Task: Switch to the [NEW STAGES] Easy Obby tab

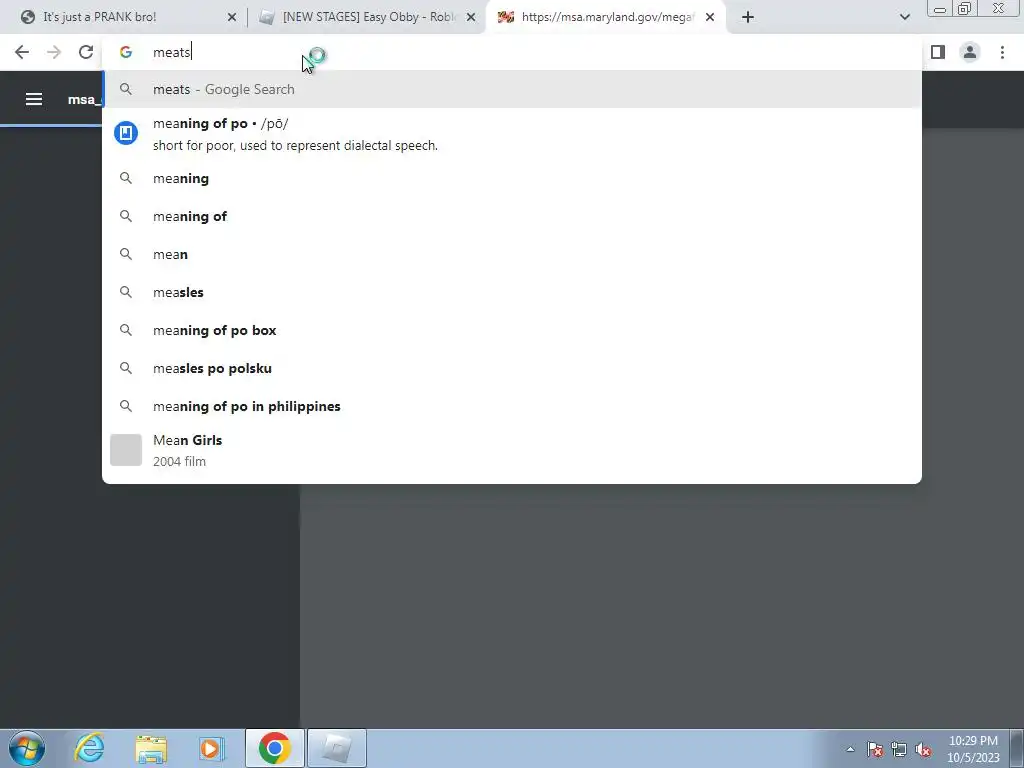Action: (x=366, y=18)
